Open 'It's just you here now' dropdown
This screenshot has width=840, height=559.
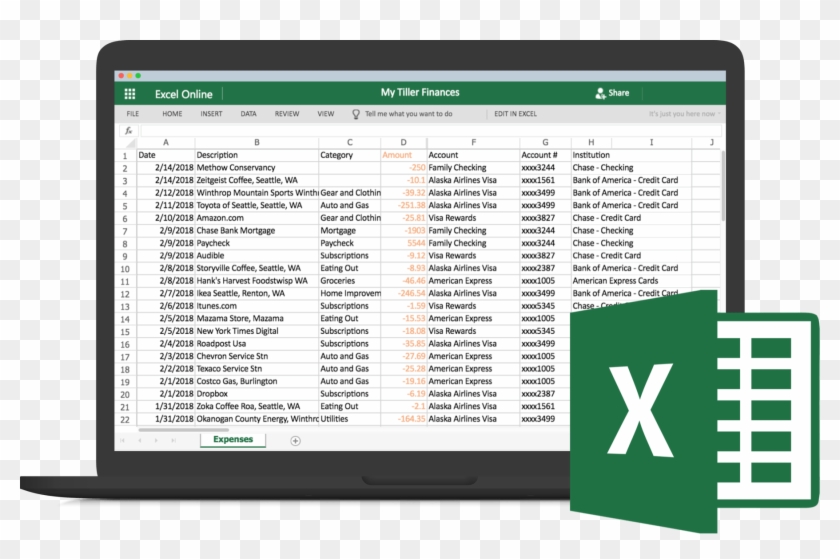pos(684,114)
